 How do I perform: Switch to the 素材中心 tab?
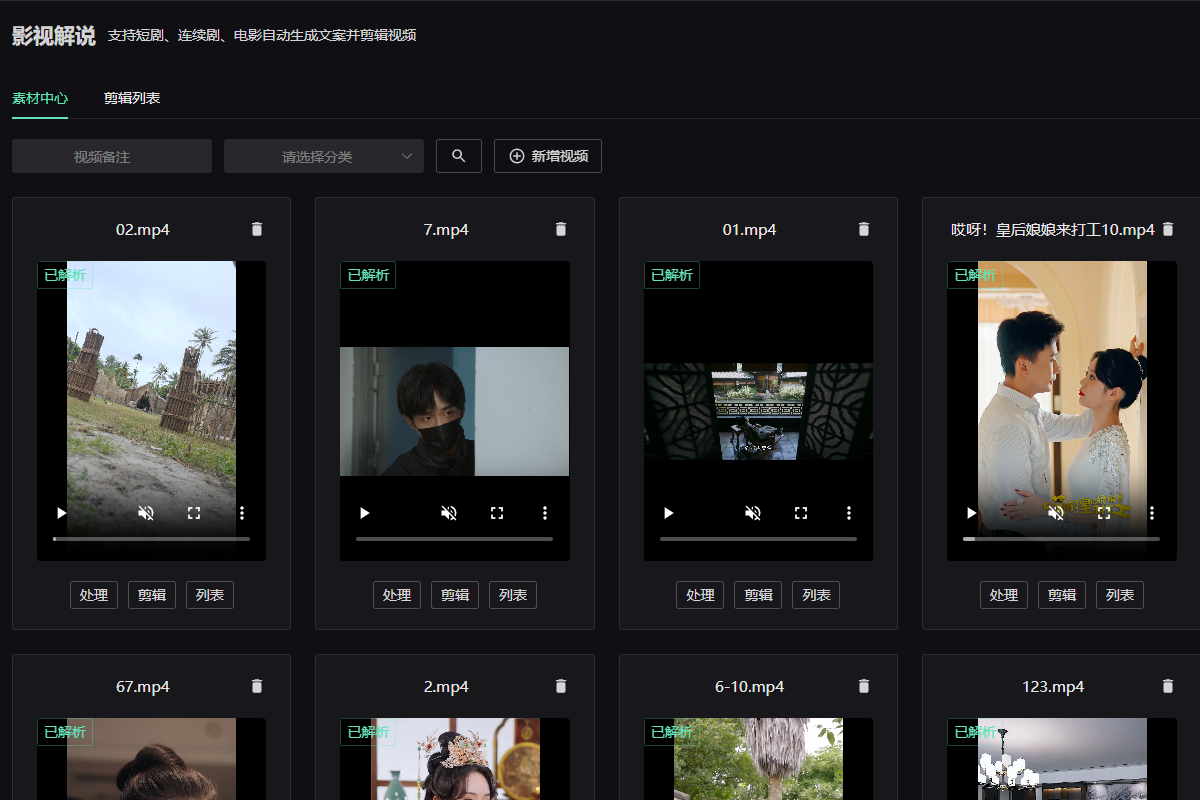click(40, 98)
